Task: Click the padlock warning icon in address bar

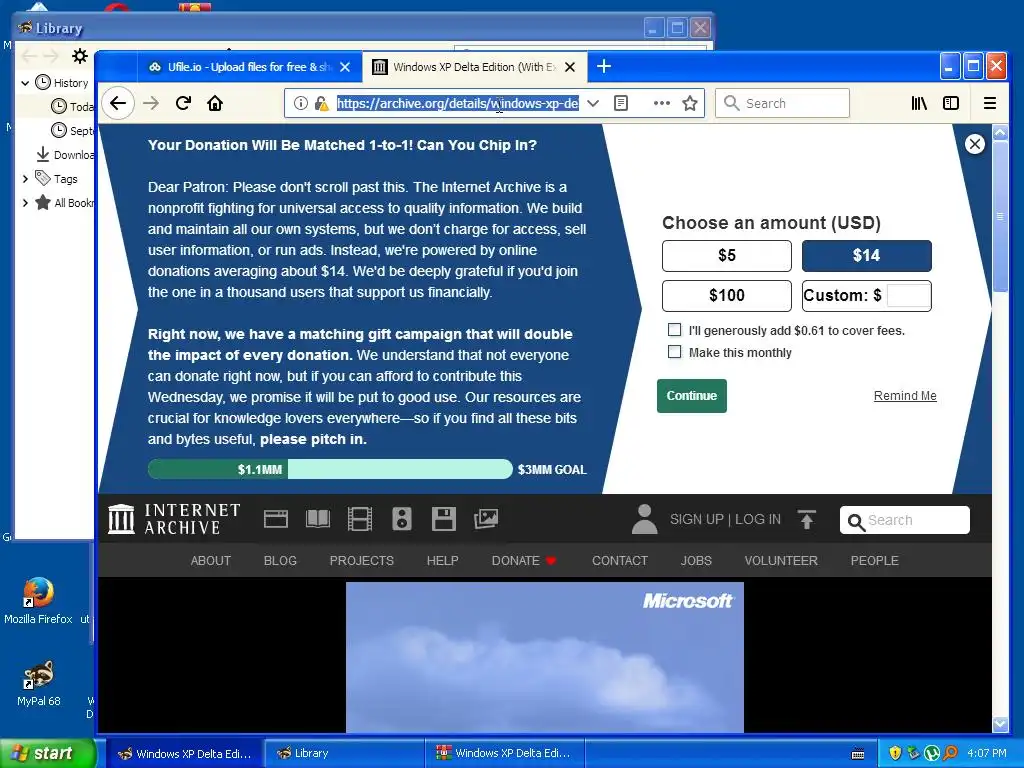Action: [321, 103]
